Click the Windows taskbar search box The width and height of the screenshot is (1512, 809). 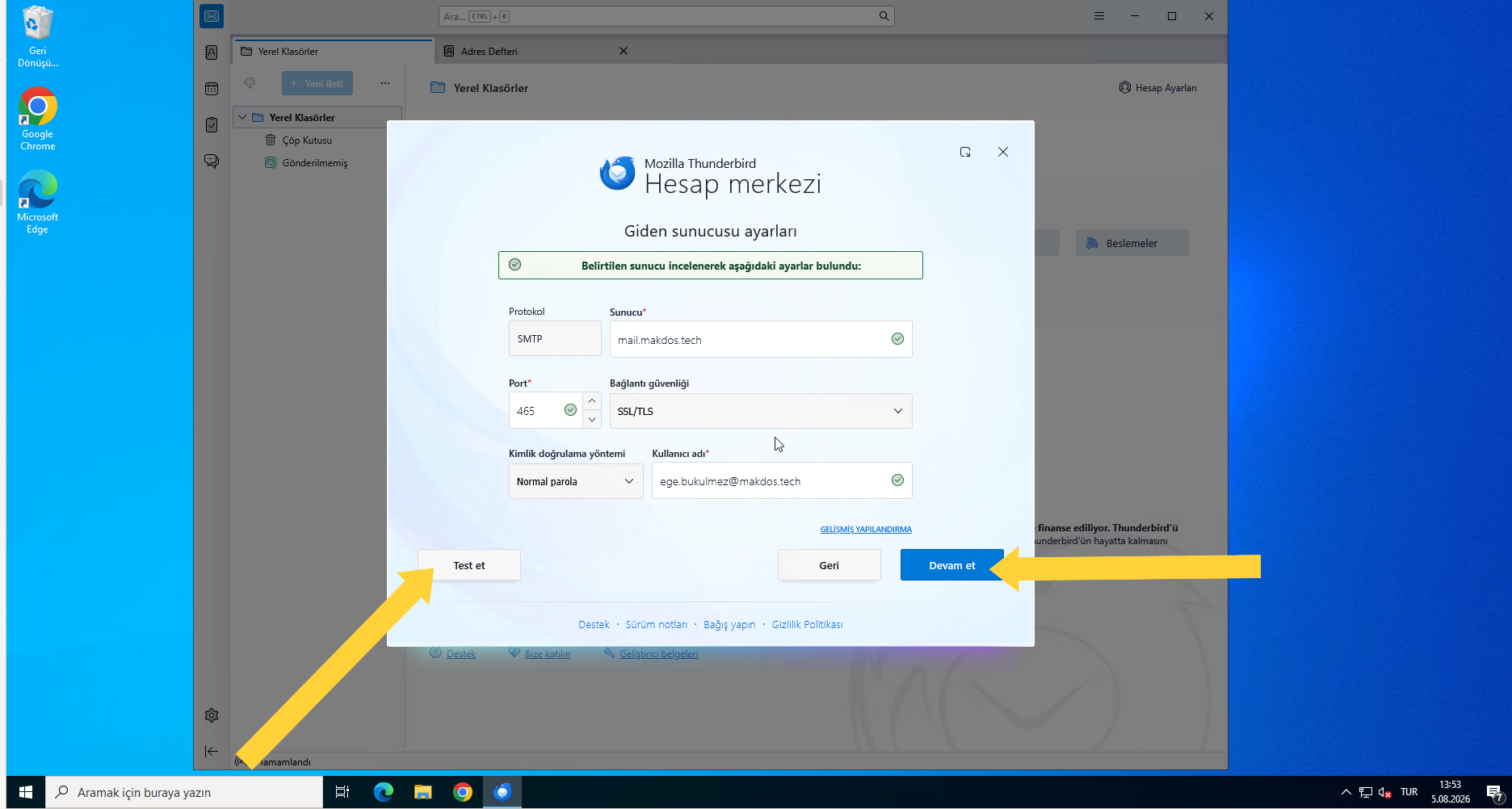184,792
